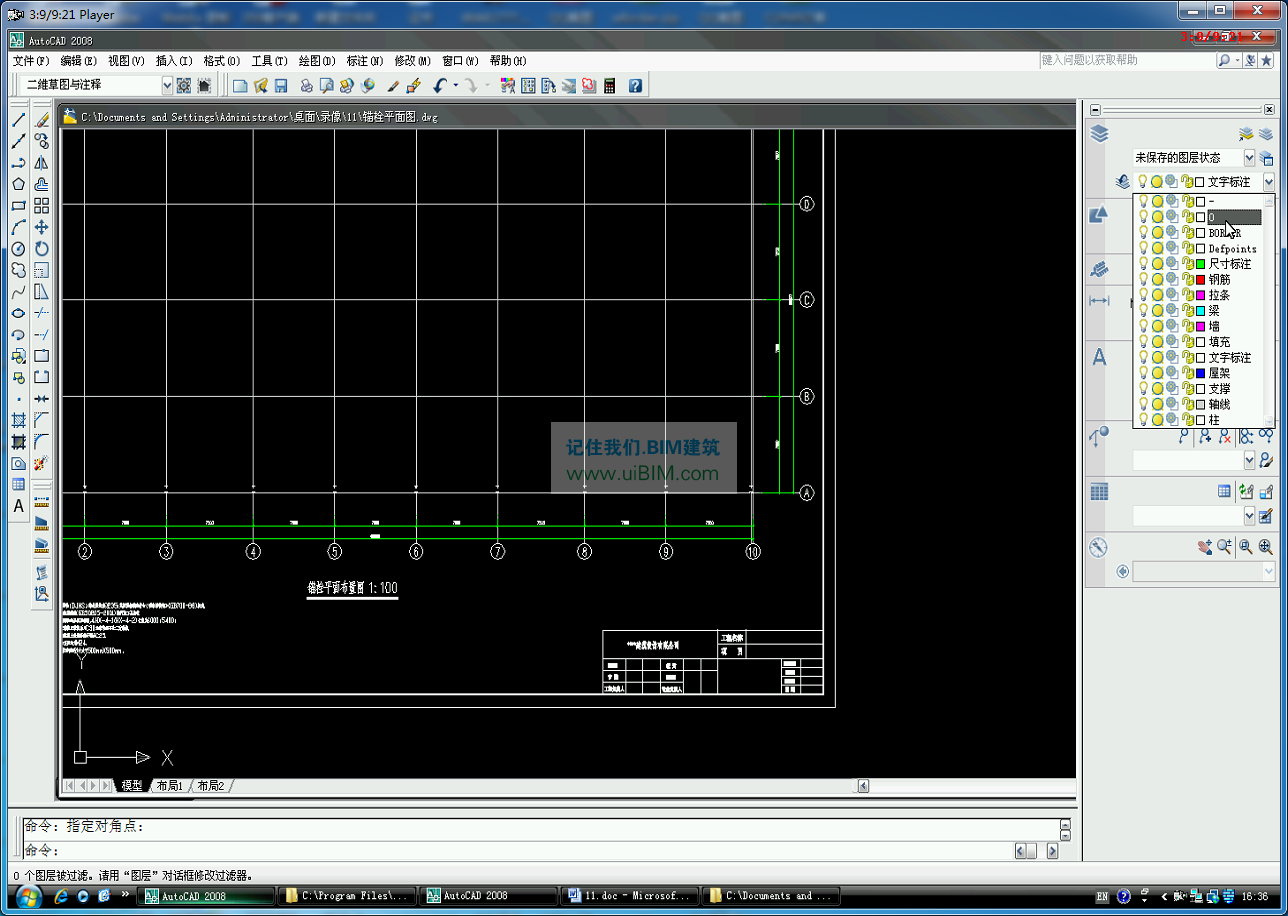Pick the Circle tool in draw toolbar
This screenshot has height=916, width=1288.
click(x=18, y=249)
